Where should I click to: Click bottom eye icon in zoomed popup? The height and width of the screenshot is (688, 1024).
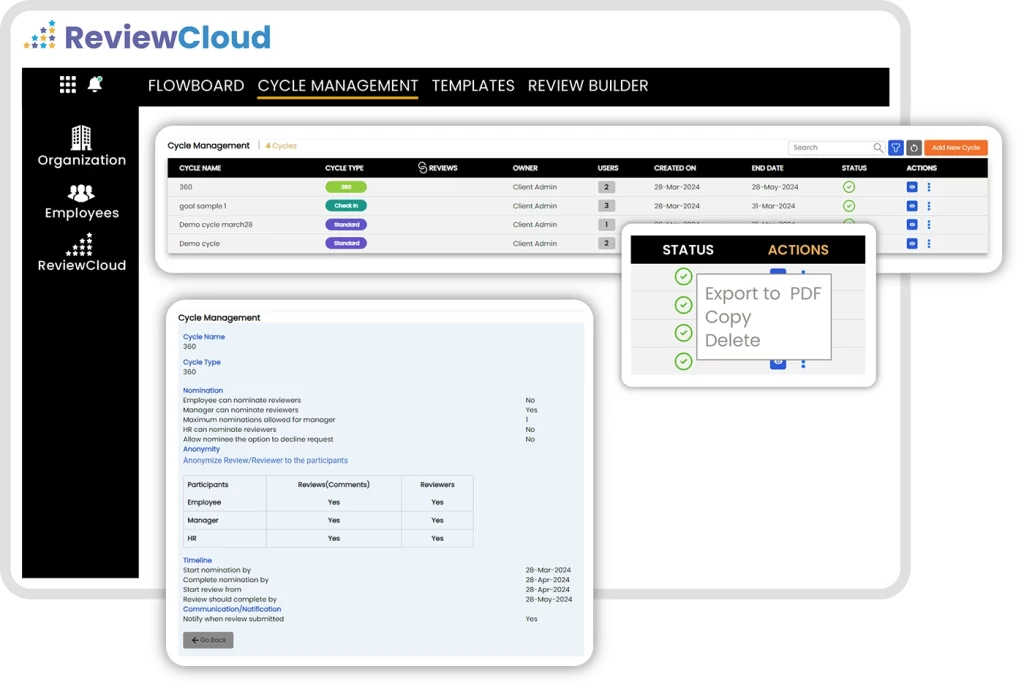(x=778, y=363)
